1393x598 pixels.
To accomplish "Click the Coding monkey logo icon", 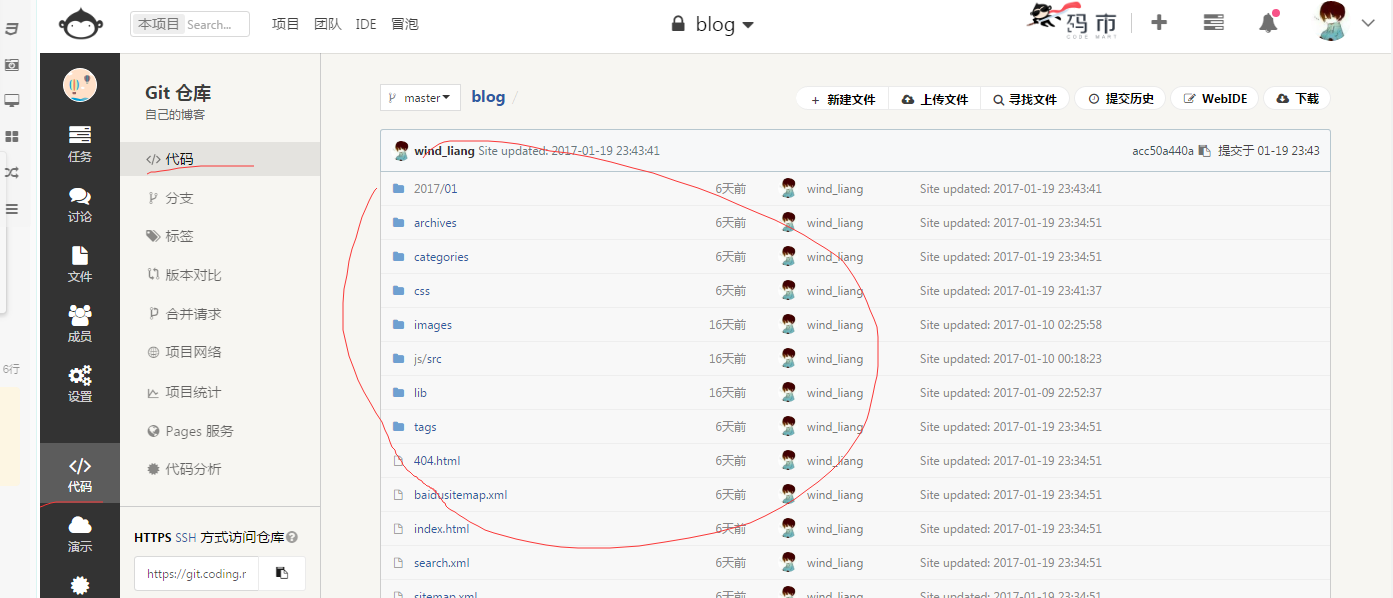I will coord(80,24).
